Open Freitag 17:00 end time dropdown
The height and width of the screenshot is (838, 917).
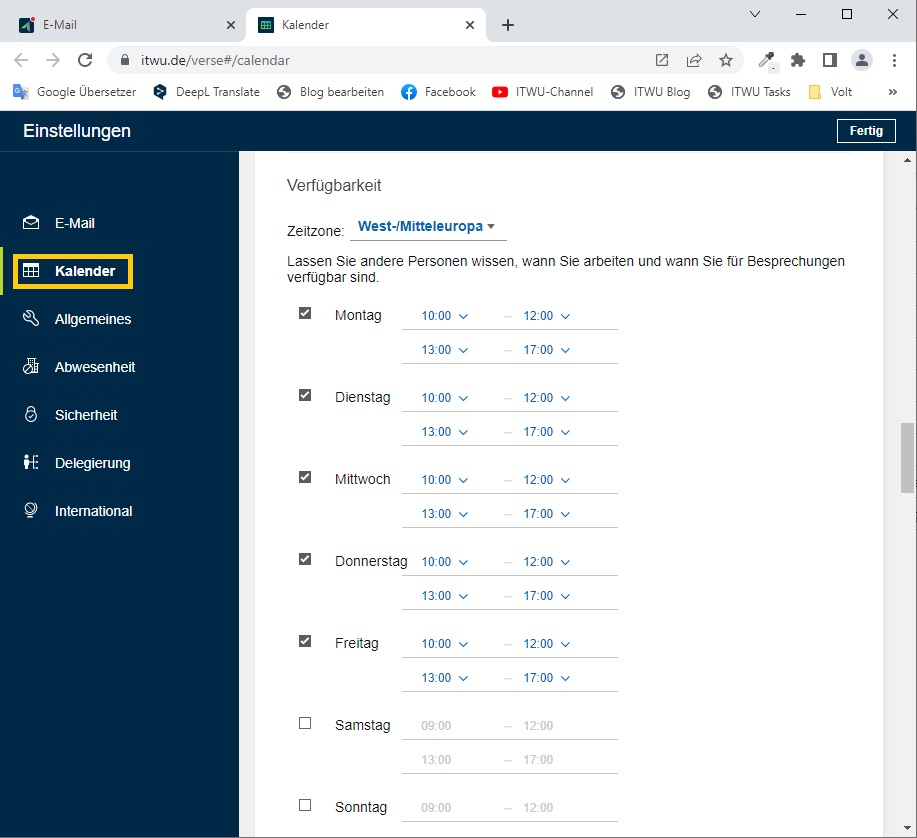click(x=546, y=678)
